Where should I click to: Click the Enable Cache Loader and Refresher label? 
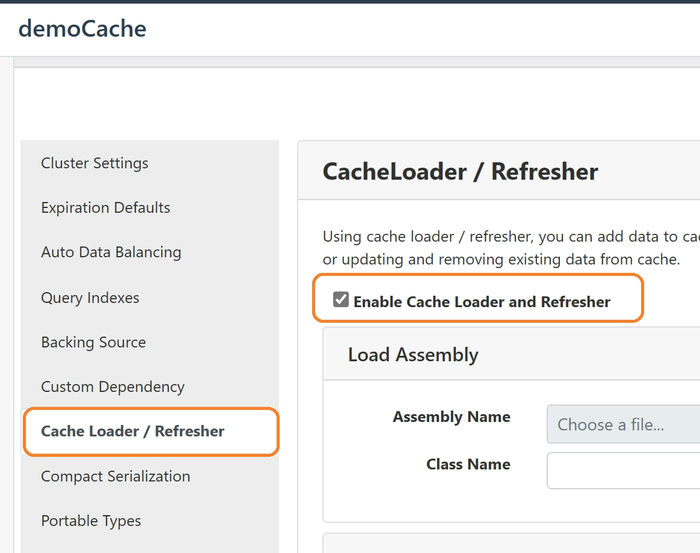pyautogui.click(x=482, y=302)
